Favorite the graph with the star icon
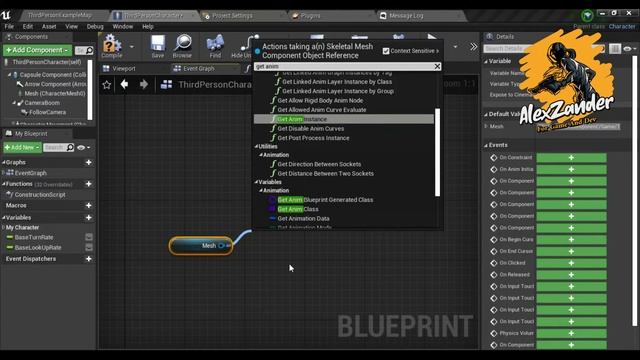Screen dimensions: 640x360 pos(107,84)
